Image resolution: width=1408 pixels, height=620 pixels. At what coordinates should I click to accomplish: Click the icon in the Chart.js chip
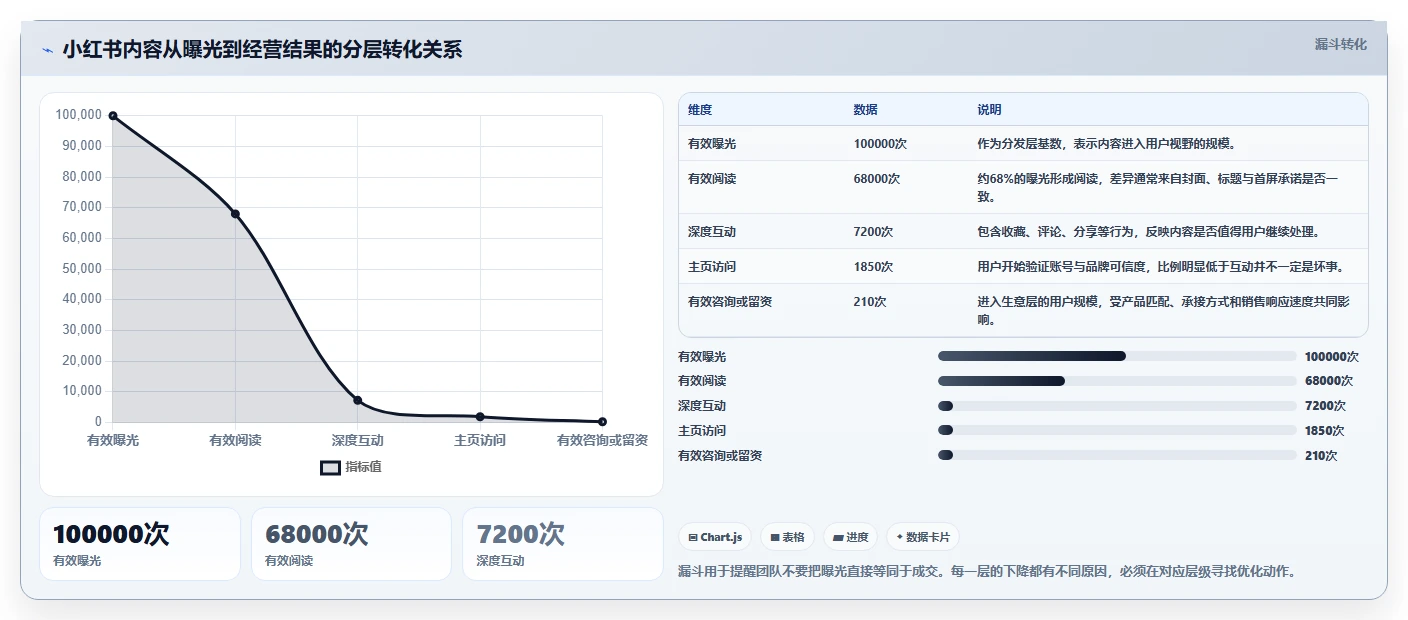point(693,538)
